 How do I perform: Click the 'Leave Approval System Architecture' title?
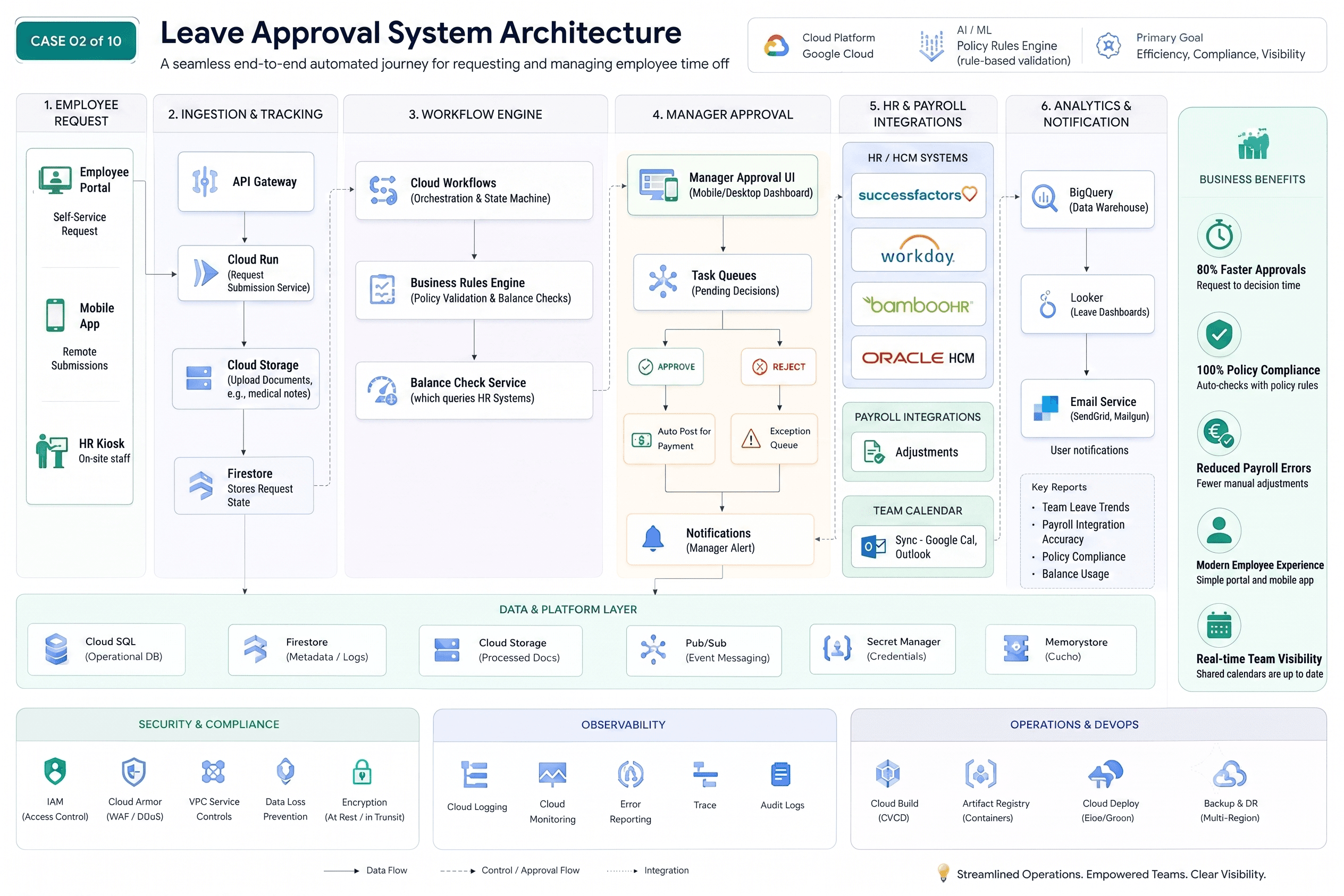pos(421,32)
